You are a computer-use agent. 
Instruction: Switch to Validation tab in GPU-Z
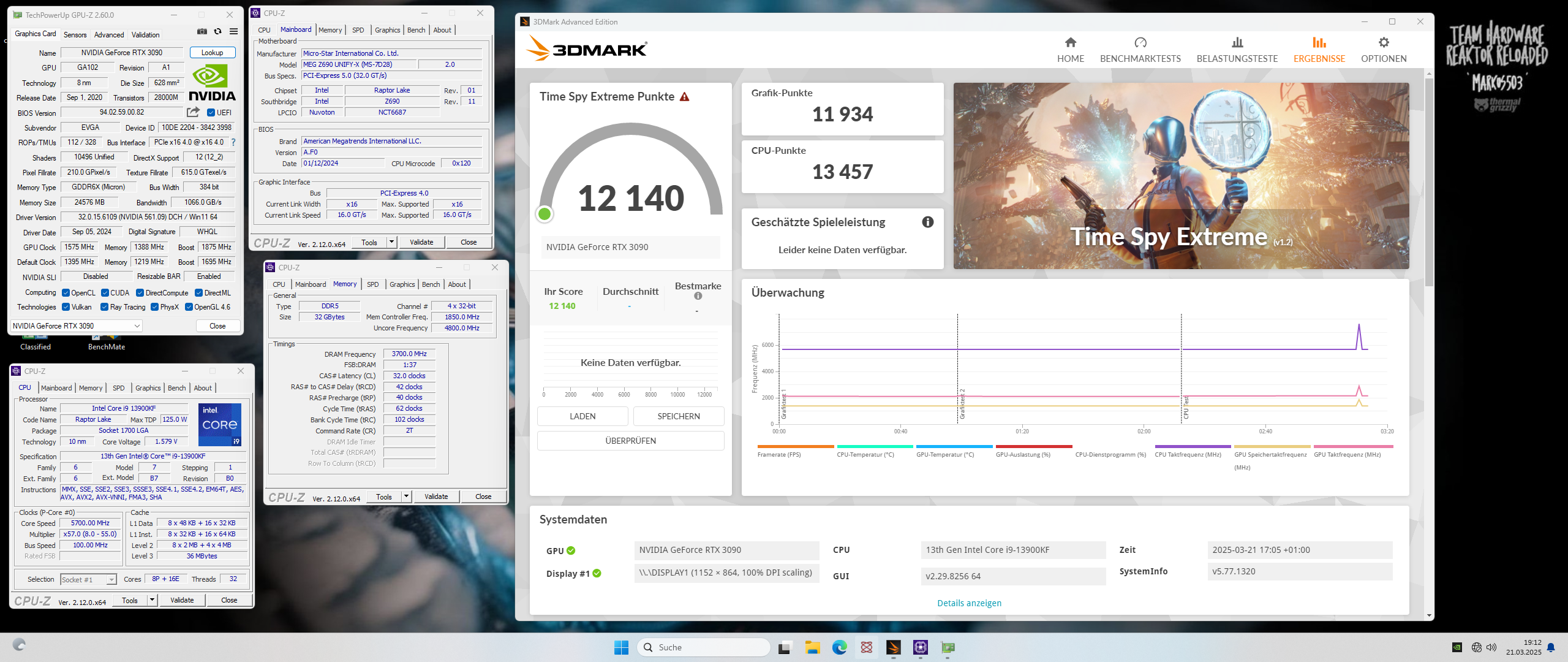point(146,35)
